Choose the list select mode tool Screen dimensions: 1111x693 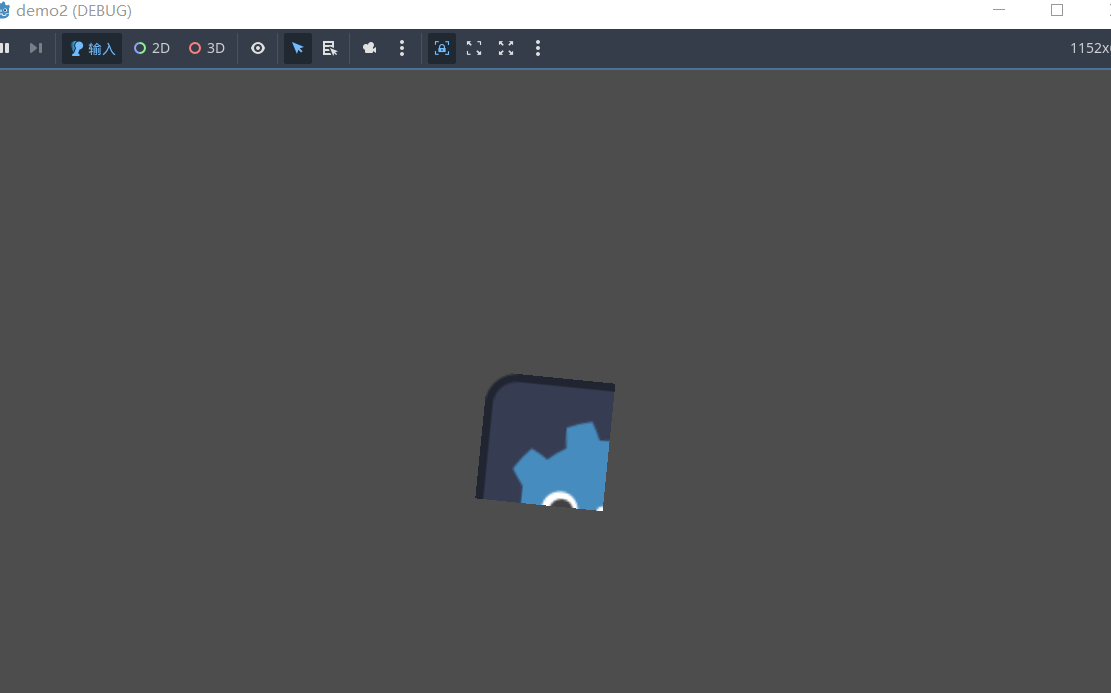click(x=330, y=48)
